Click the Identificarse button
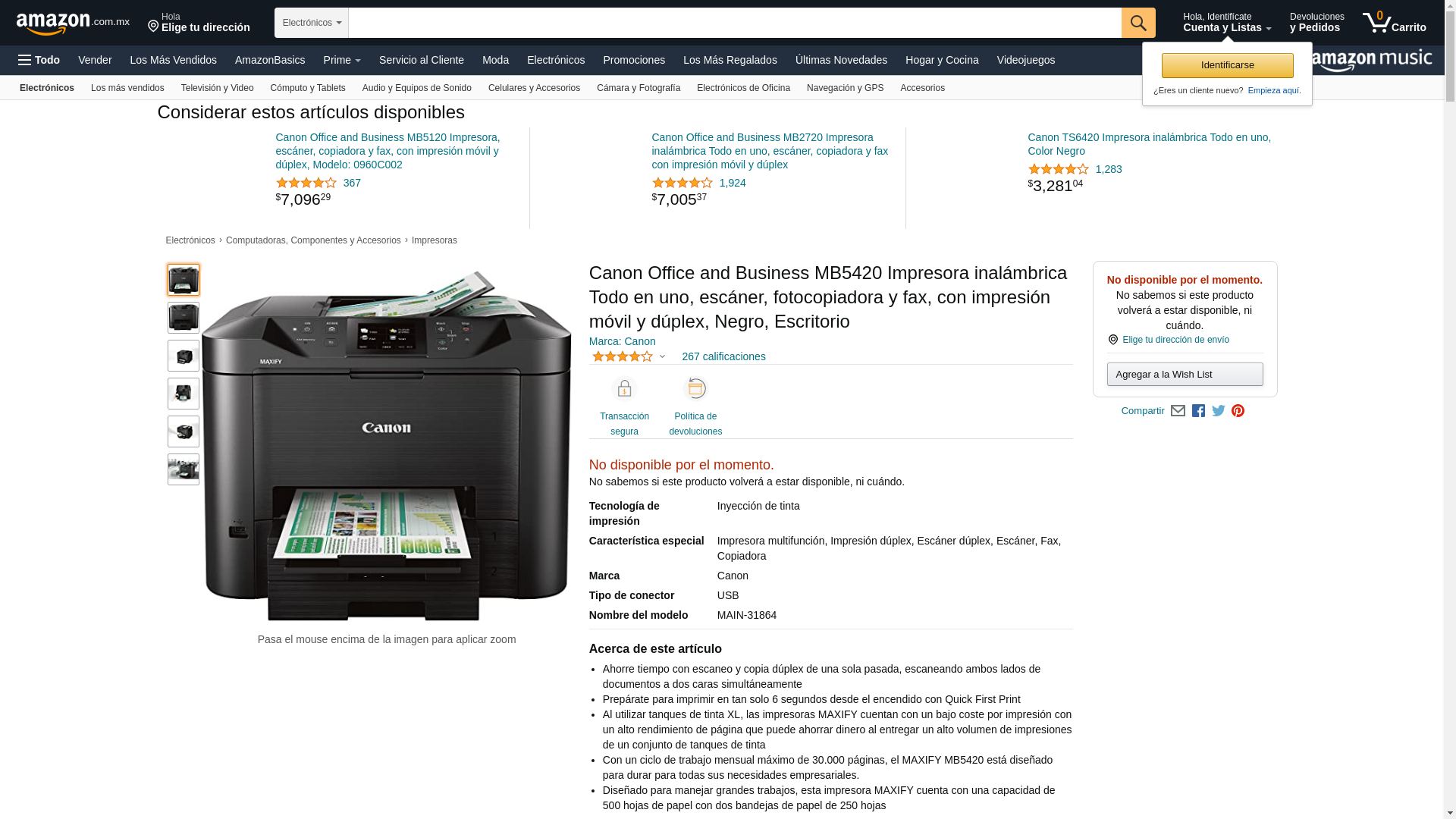Viewport: 1456px width, 819px height. coord(1227,65)
